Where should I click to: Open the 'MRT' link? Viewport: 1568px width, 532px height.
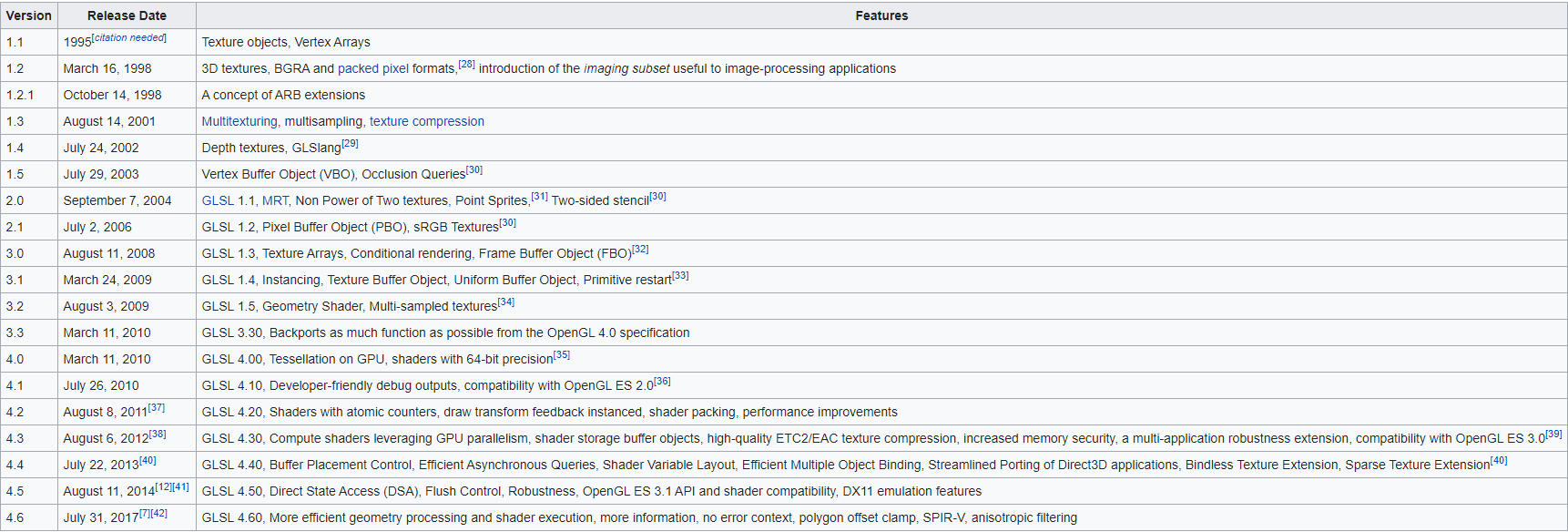click(x=275, y=201)
